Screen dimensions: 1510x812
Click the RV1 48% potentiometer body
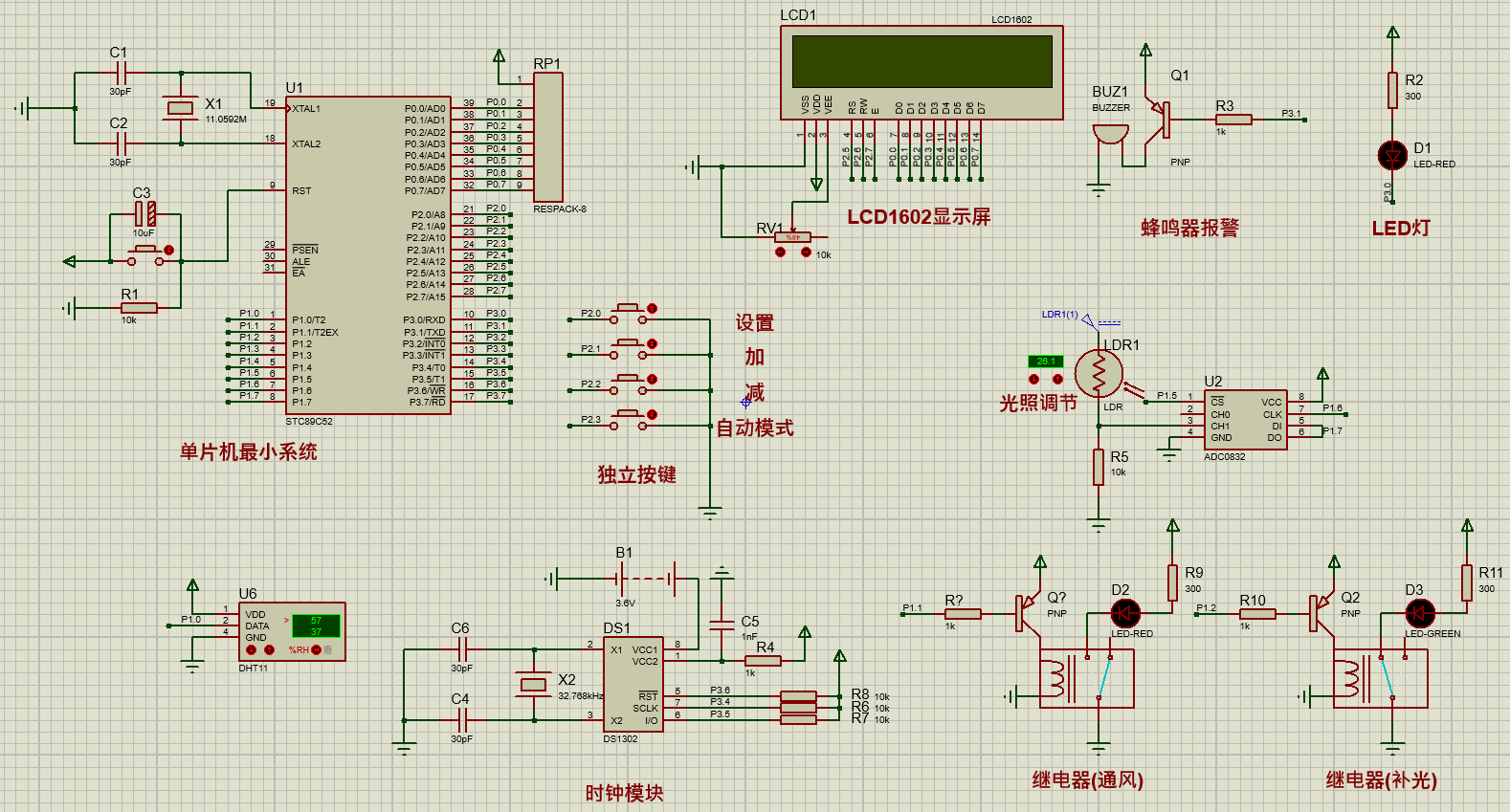pyautogui.click(x=792, y=237)
